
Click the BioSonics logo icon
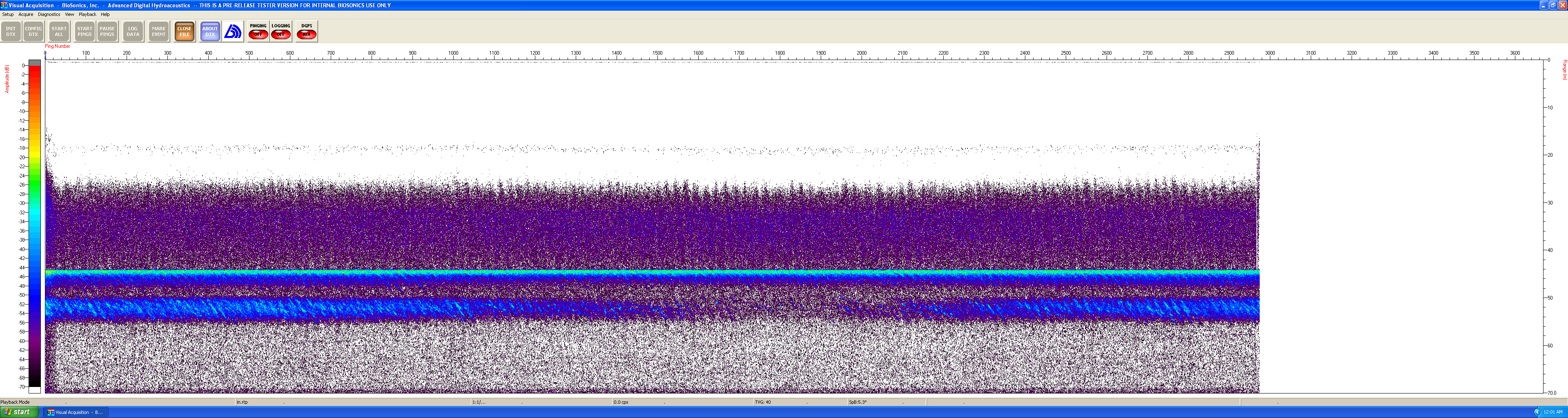[x=232, y=32]
